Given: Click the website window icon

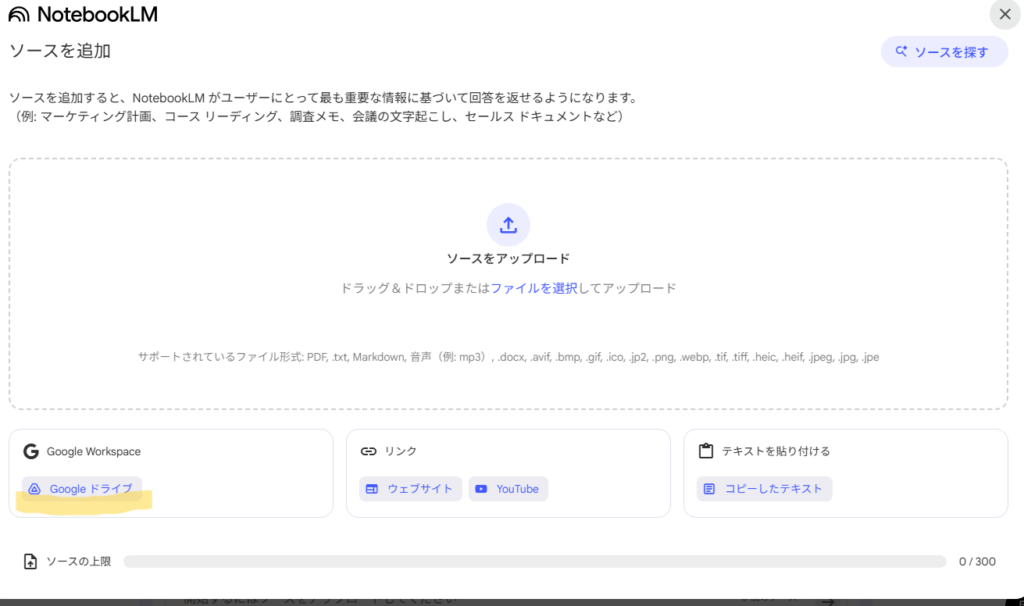Looking at the screenshot, I should tap(372, 489).
